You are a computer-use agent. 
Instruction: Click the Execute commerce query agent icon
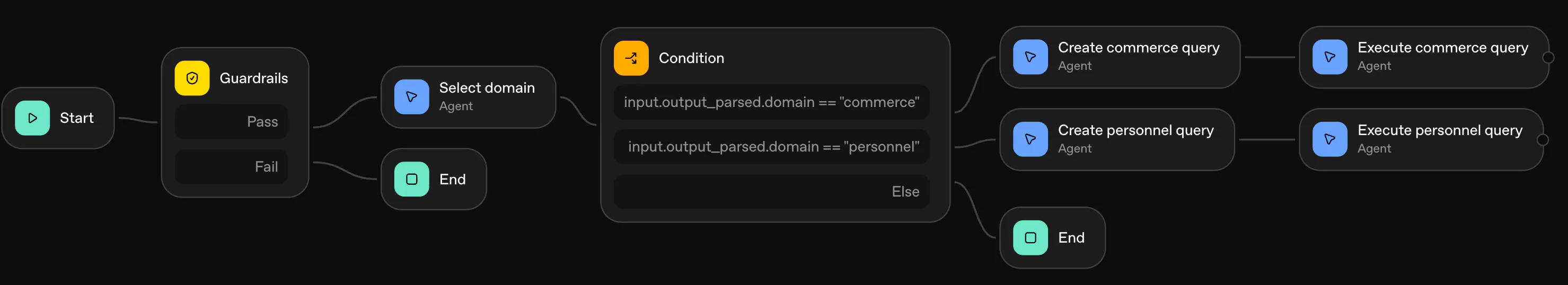coord(1329,57)
